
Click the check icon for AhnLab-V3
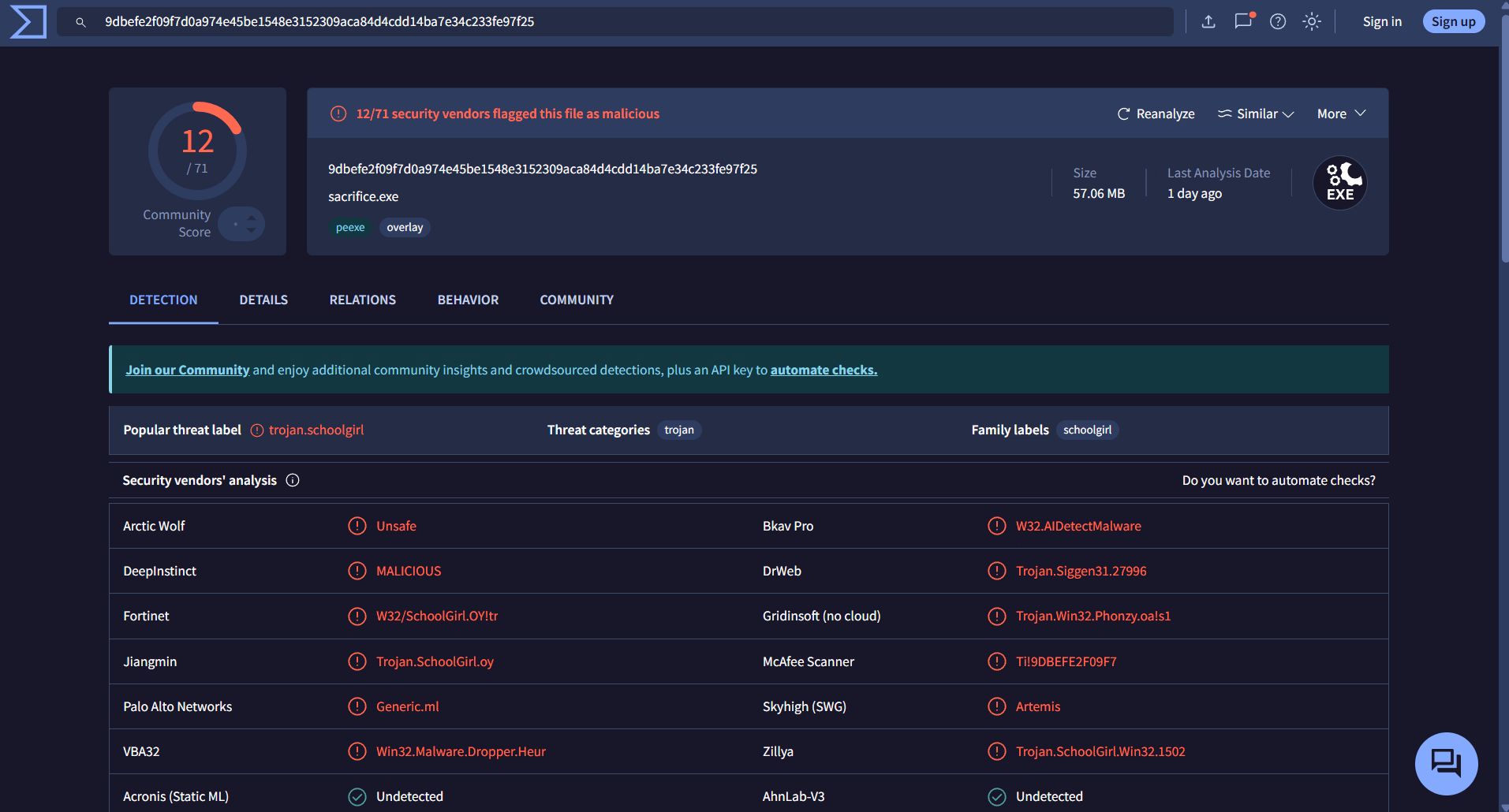click(997, 796)
